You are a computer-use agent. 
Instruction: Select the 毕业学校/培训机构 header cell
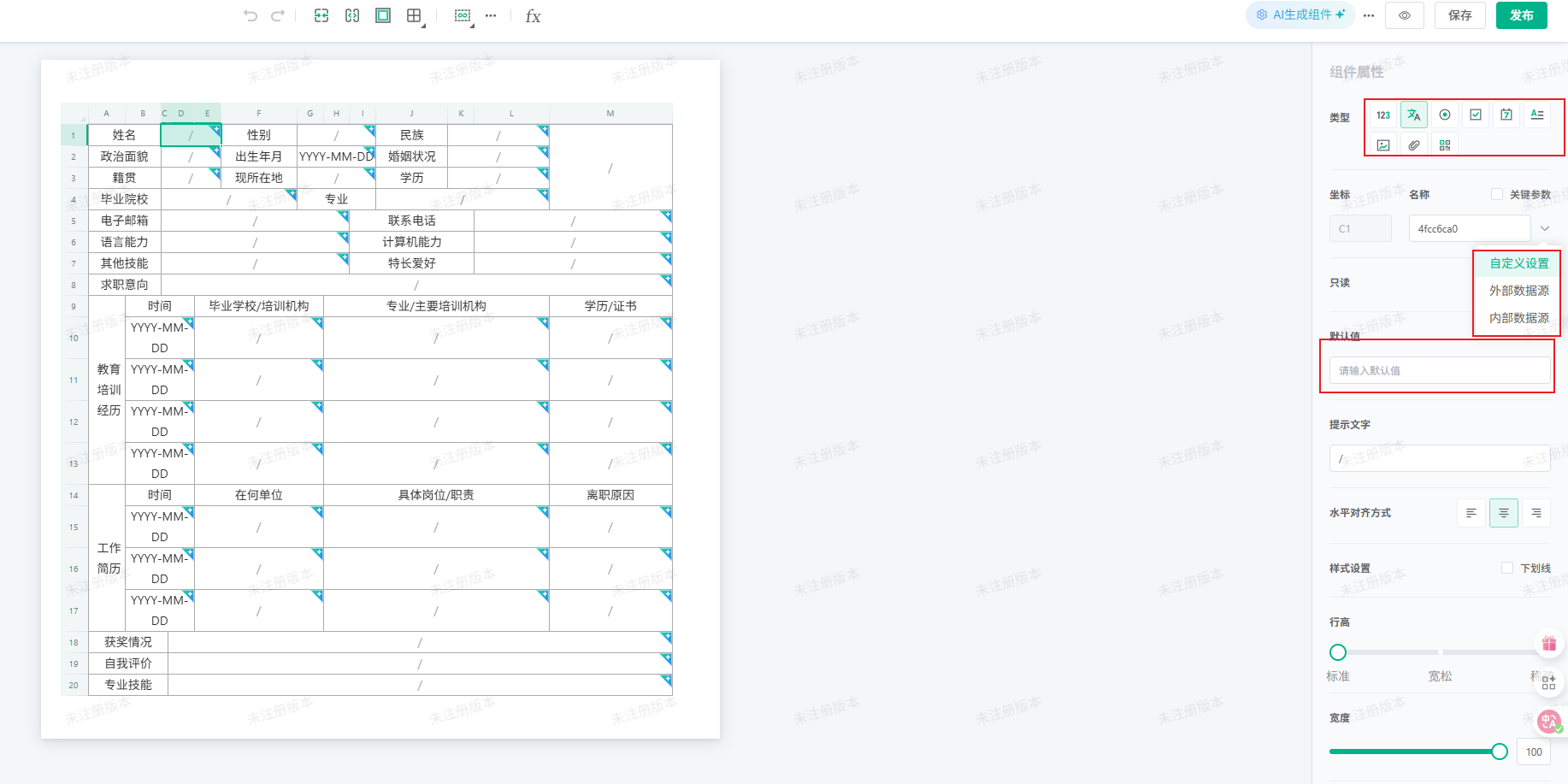pos(259,306)
